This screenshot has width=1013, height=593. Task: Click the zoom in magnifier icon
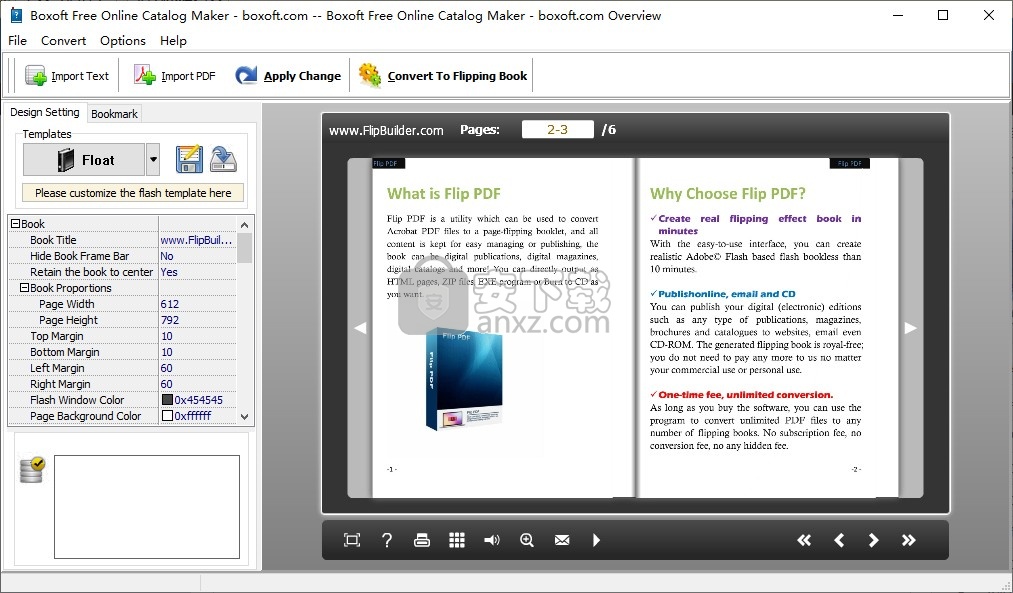[x=527, y=540]
